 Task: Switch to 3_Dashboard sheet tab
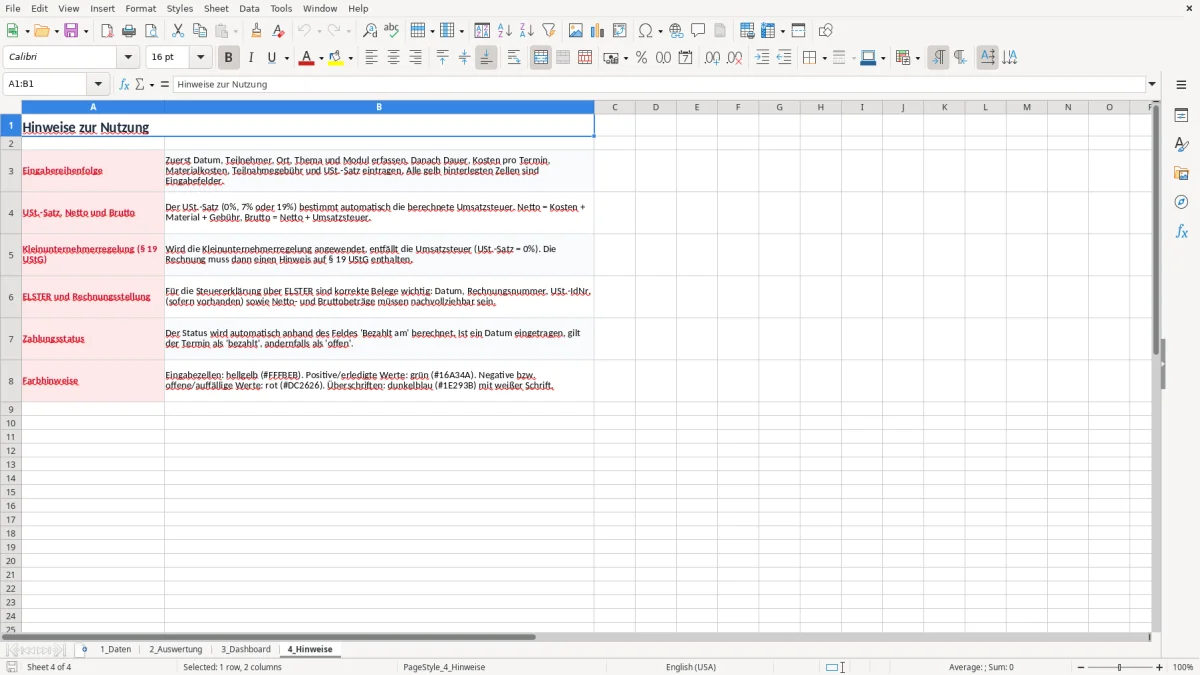pos(245,649)
